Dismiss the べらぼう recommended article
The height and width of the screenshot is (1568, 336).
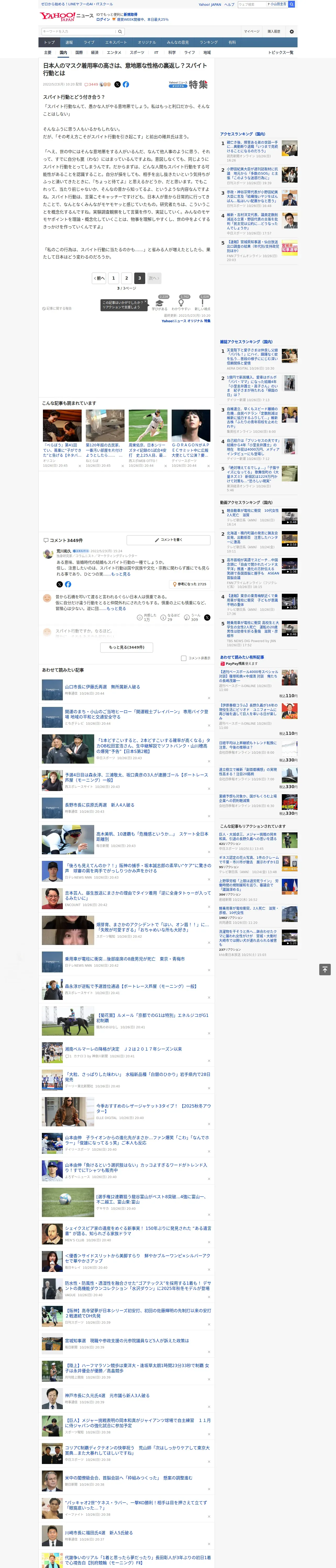click(79, 466)
